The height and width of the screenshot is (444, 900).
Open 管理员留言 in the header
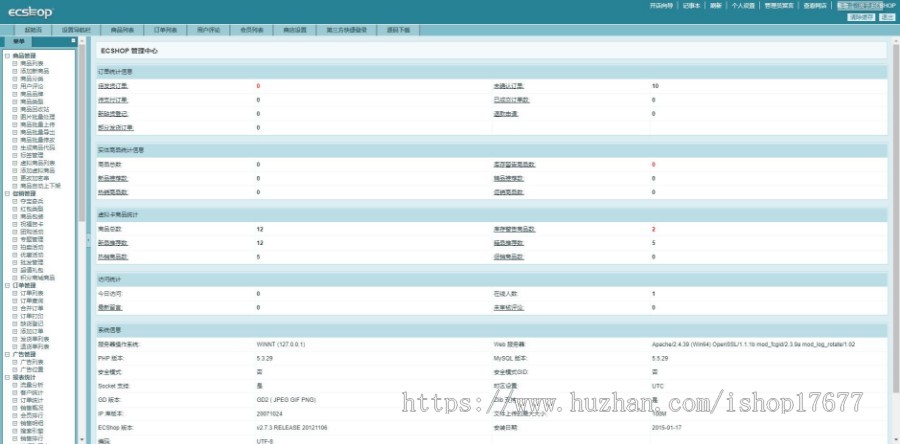pyautogui.click(x=779, y=6)
